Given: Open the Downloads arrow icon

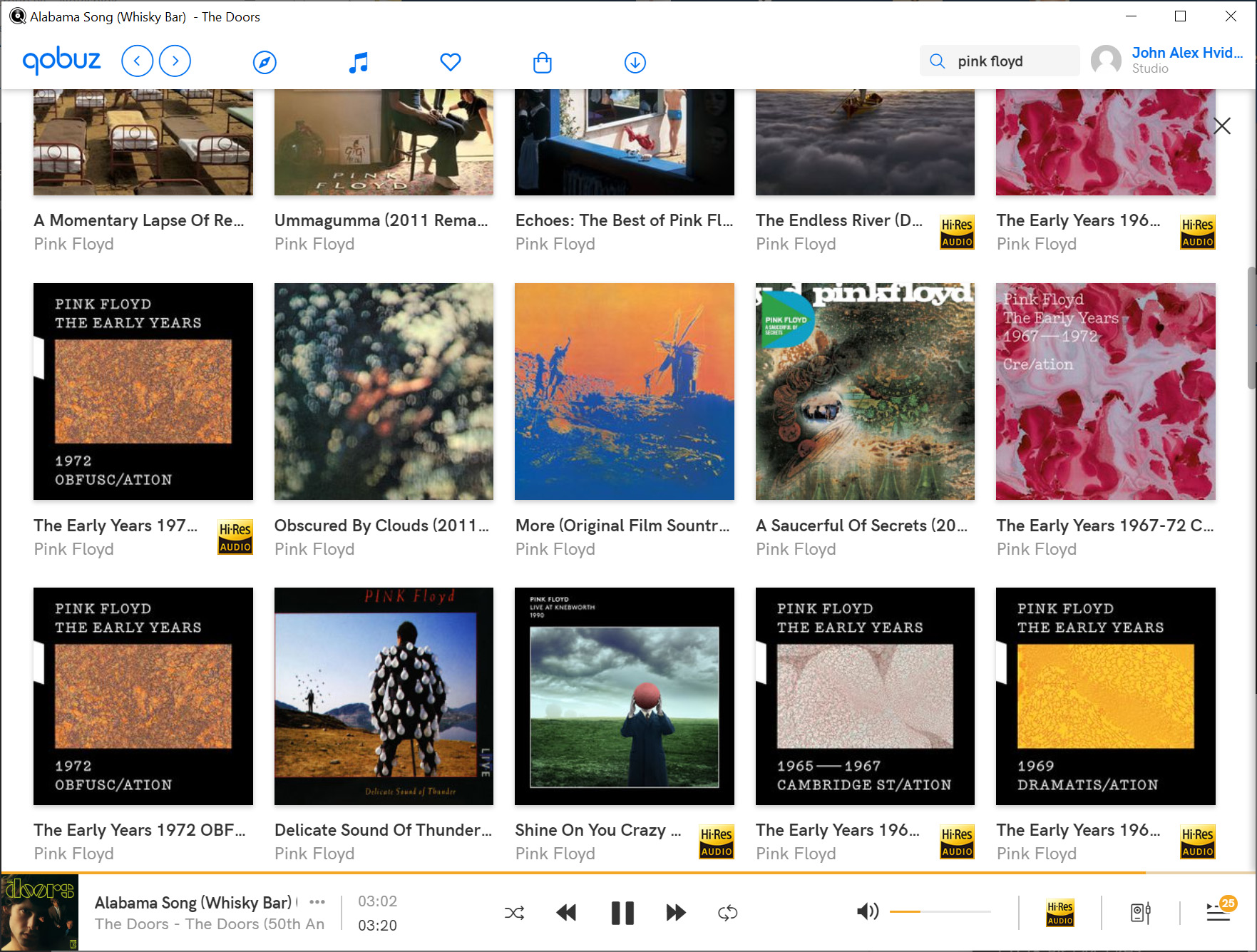Looking at the screenshot, I should point(635,62).
